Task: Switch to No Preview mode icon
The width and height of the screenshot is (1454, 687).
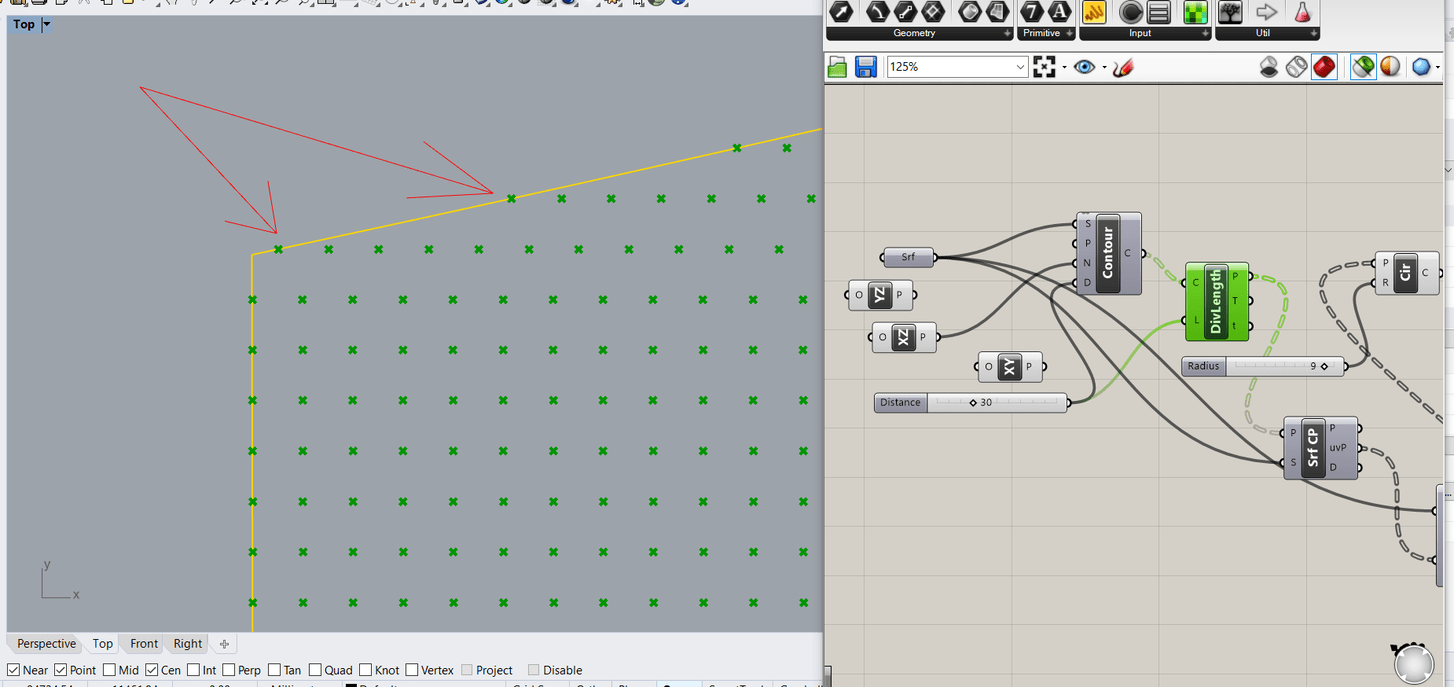Action: coord(1269,67)
